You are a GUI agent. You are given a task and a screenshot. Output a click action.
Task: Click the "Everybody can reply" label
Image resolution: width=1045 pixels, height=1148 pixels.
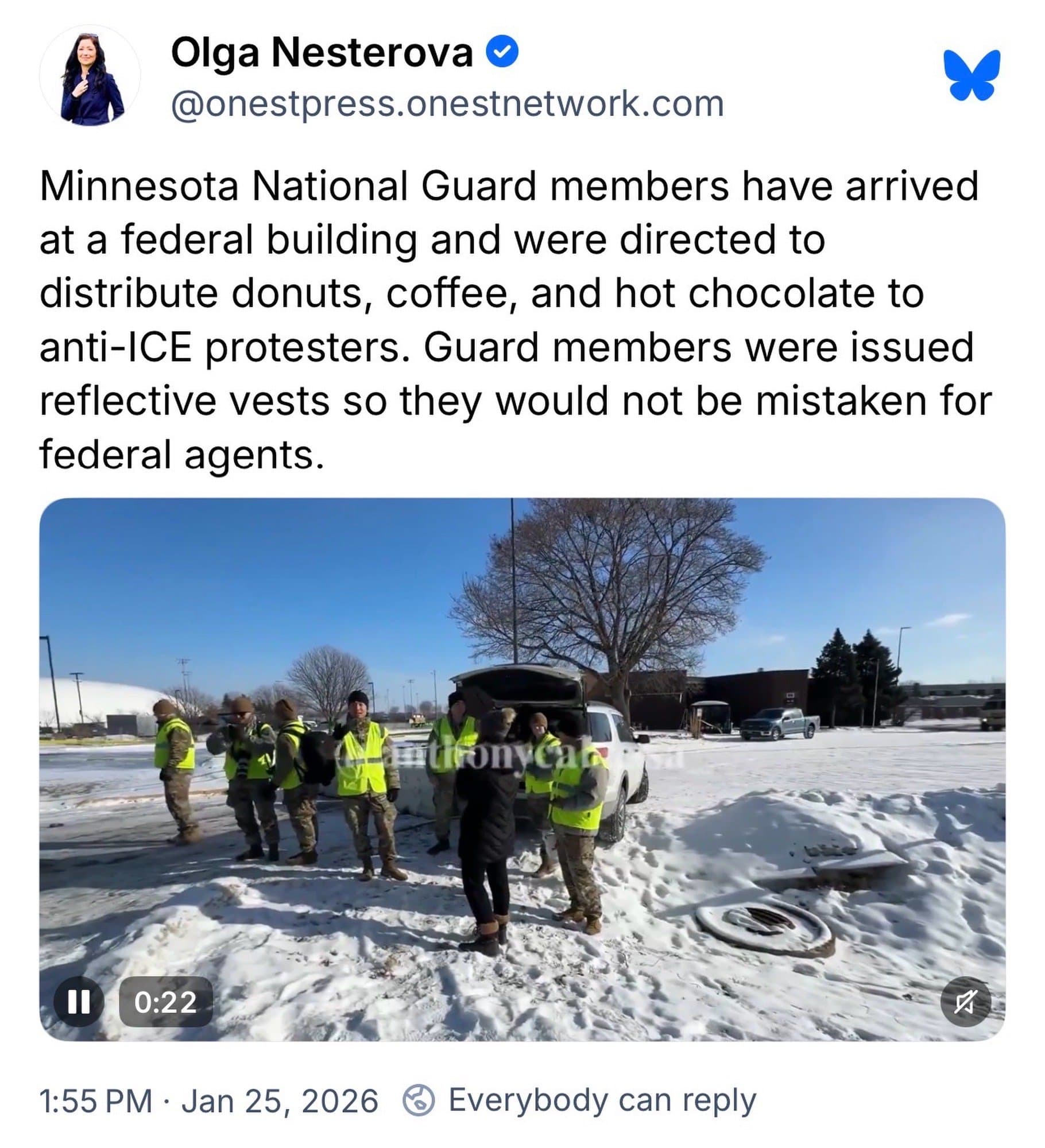pos(602,1100)
